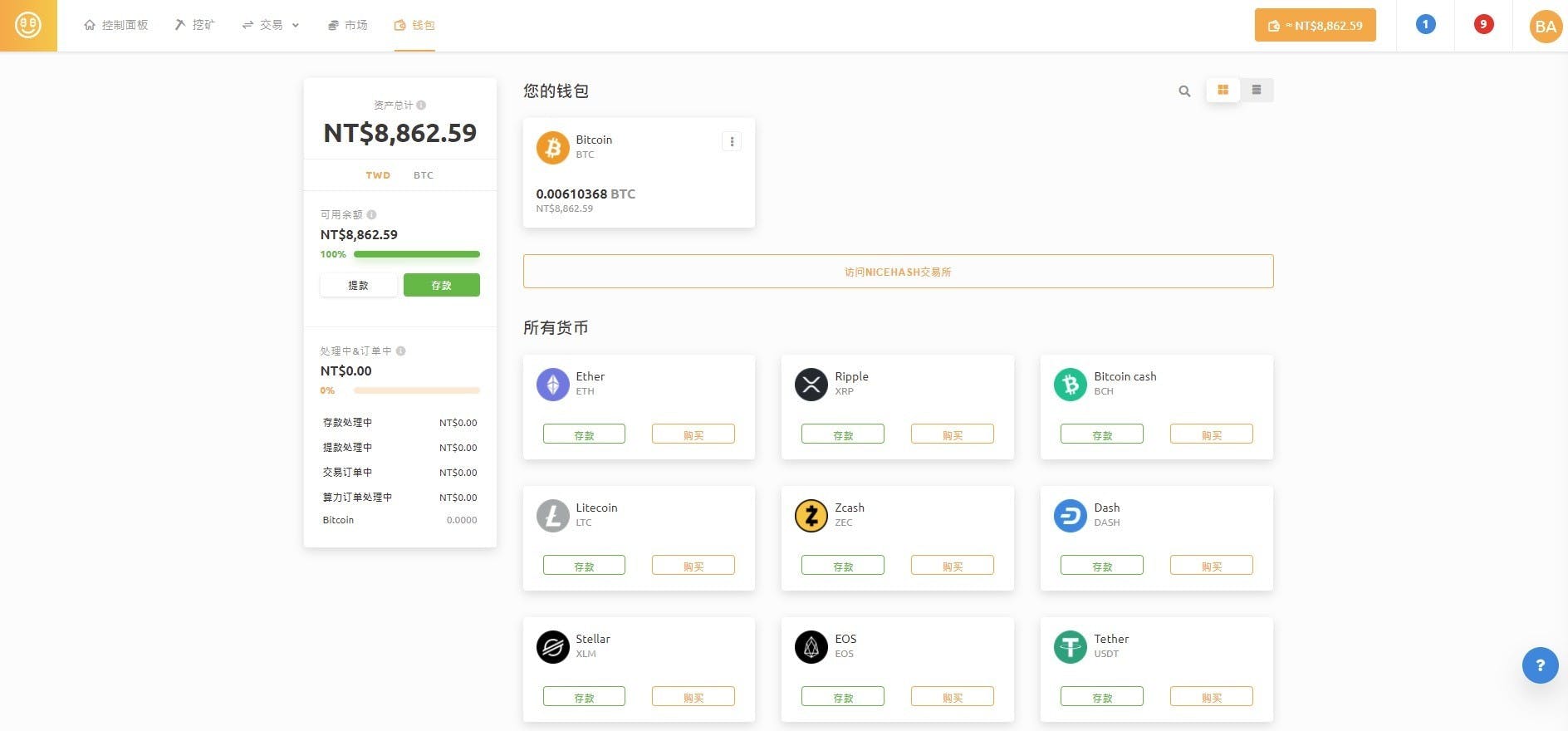The height and width of the screenshot is (731, 1568).
Task: Click the blue help question-mark button
Action: (x=1540, y=665)
